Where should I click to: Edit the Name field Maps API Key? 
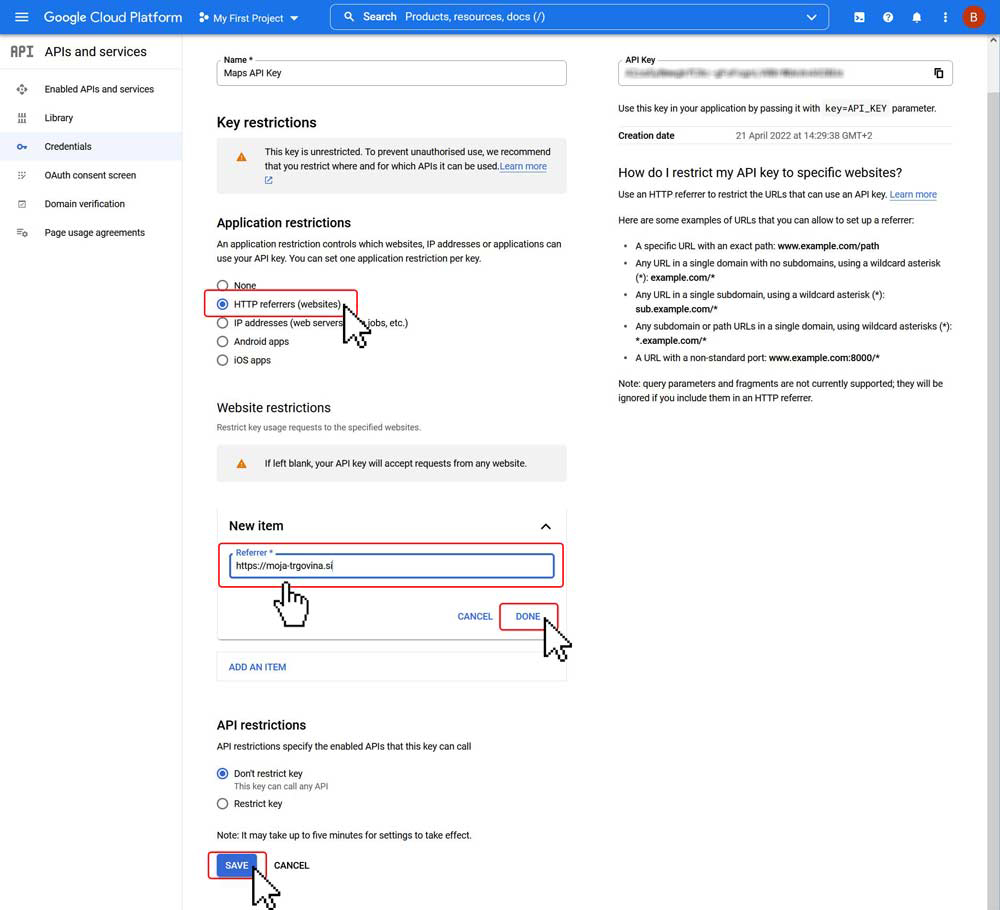point(391,73)
